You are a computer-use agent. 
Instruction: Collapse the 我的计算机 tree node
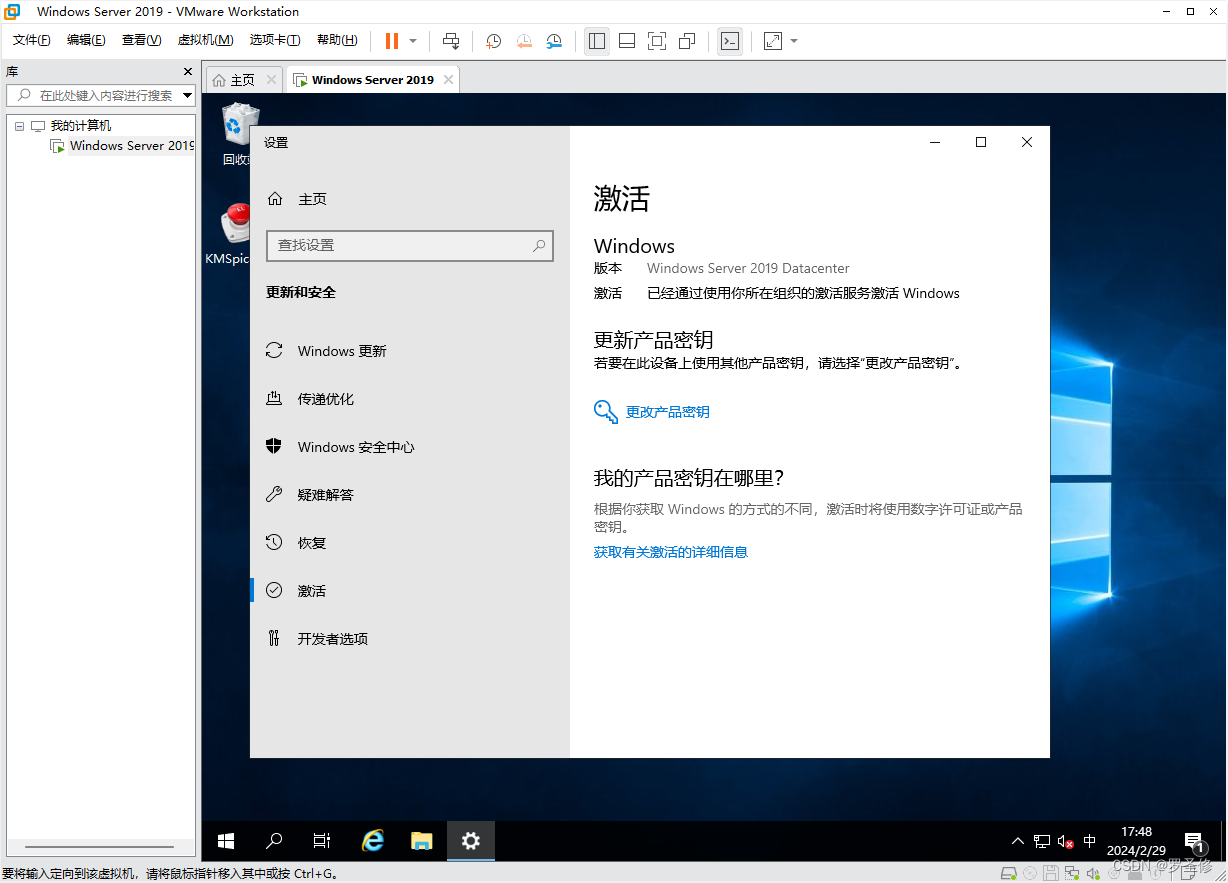(19, 126)
